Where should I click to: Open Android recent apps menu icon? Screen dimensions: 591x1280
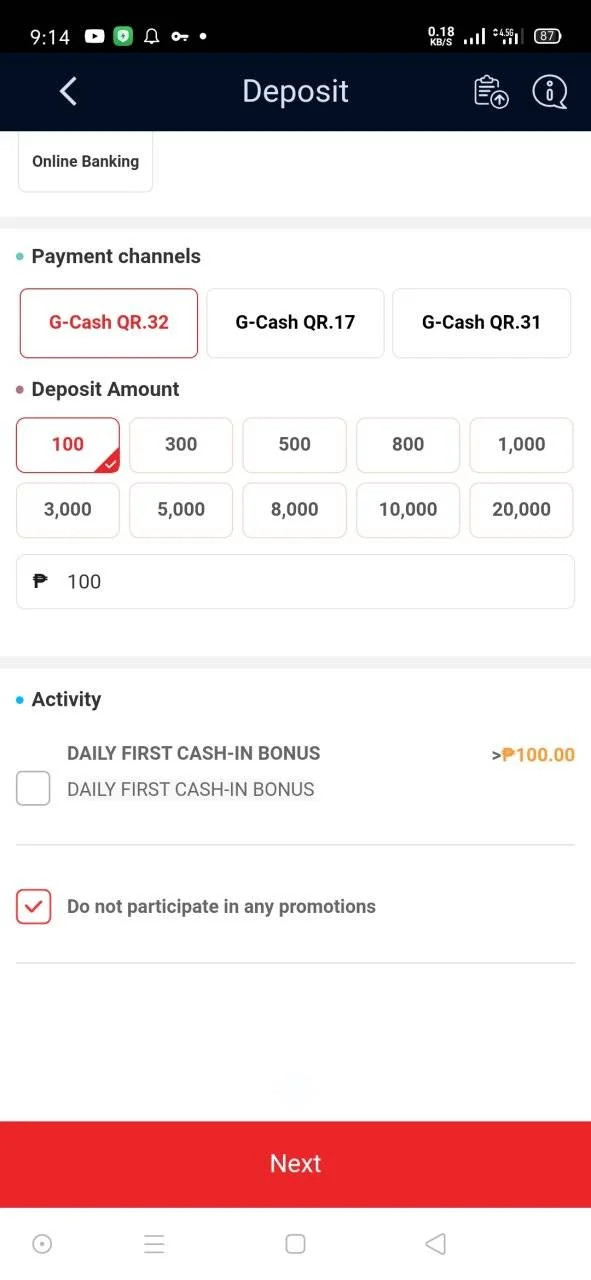tap(154, 1244)
